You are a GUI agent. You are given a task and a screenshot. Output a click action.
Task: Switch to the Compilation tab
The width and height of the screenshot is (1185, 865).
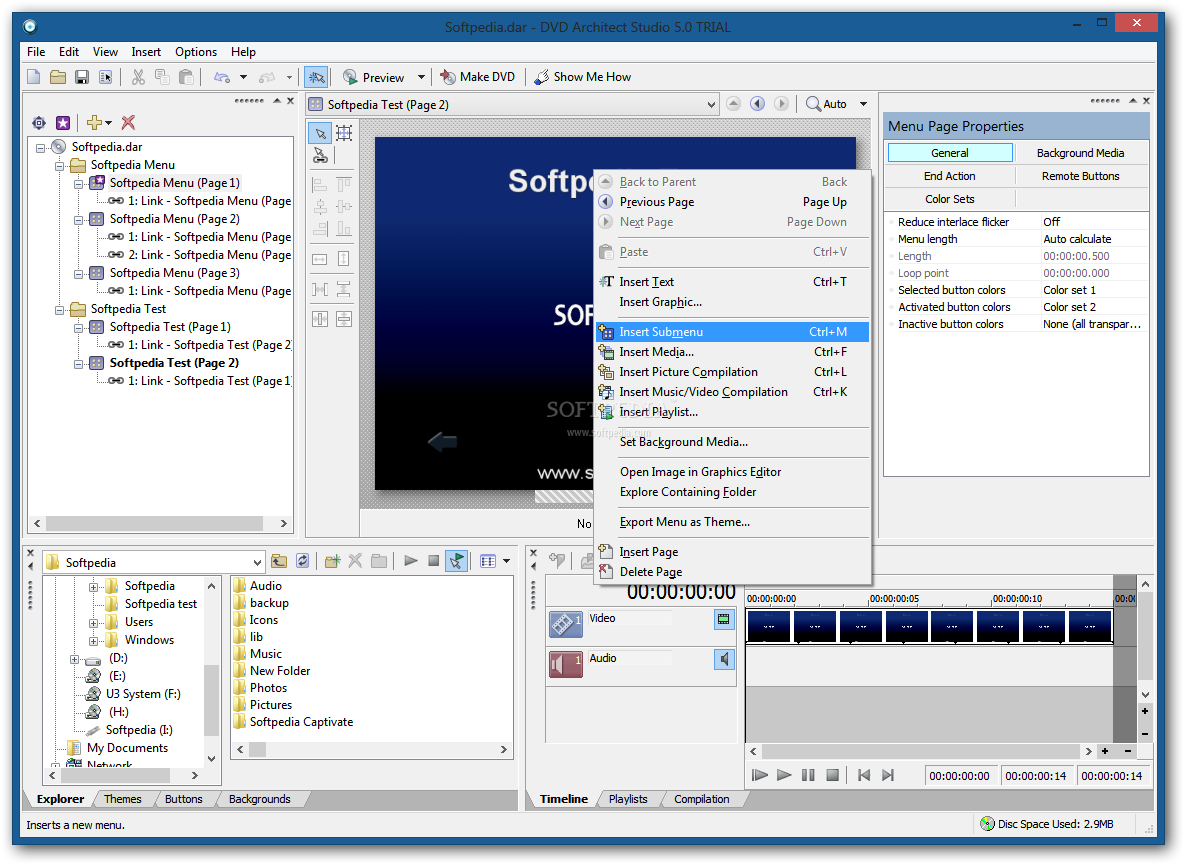(701, 799)
